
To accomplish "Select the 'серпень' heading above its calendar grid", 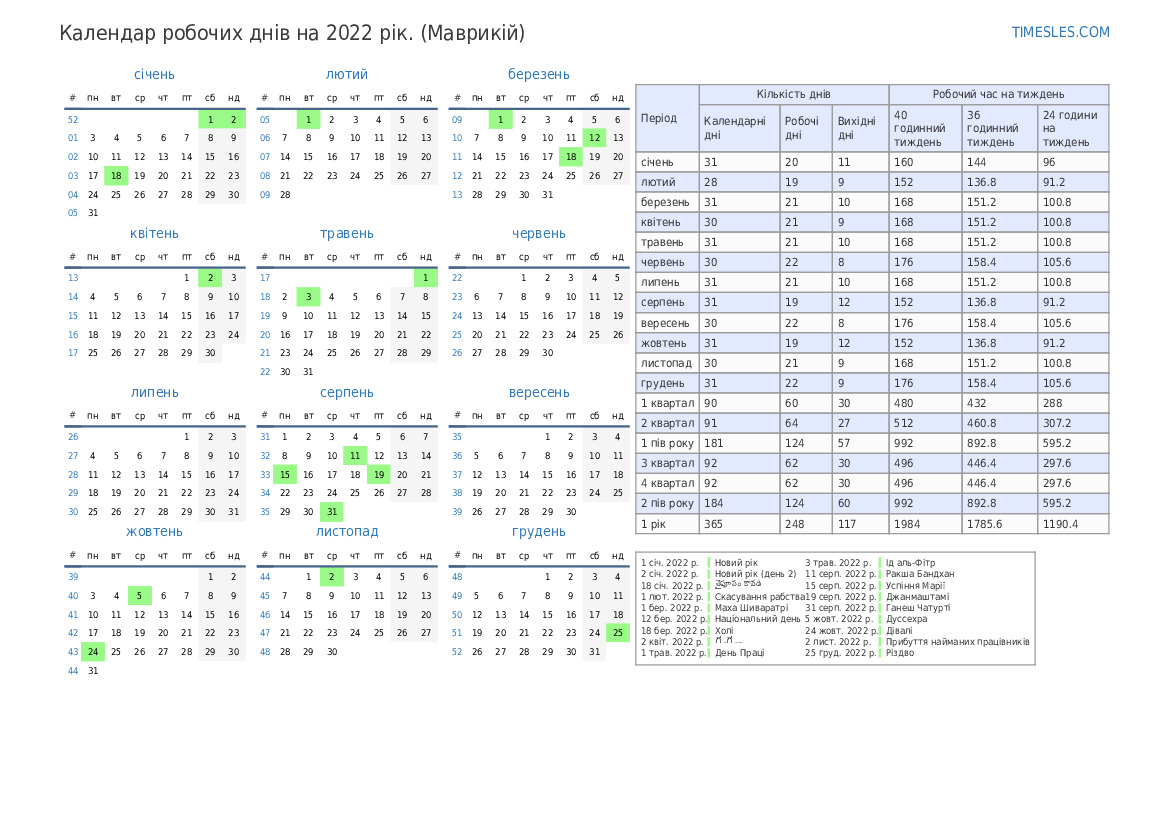I will point(347,392).
